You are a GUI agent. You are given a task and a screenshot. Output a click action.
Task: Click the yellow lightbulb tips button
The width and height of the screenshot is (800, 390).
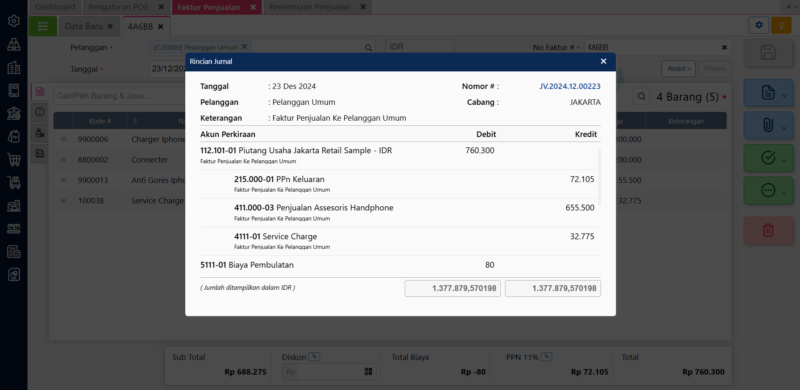(781, 25)
